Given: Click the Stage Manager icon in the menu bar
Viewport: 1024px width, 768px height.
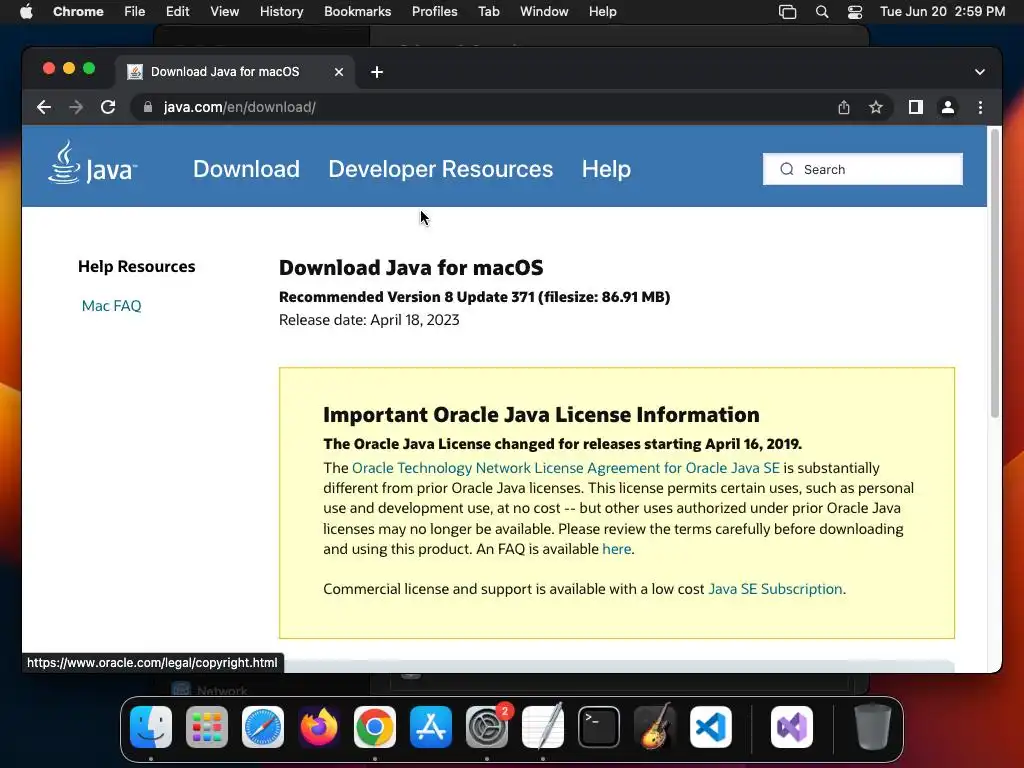Looking at the screenshot, I should tap(788, 12).
